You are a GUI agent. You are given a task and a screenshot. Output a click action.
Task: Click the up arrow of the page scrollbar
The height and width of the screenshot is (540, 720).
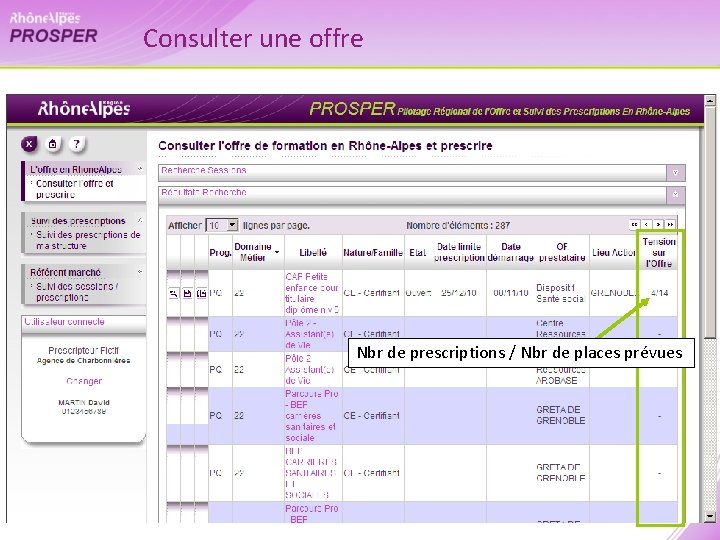coord(710,100)
